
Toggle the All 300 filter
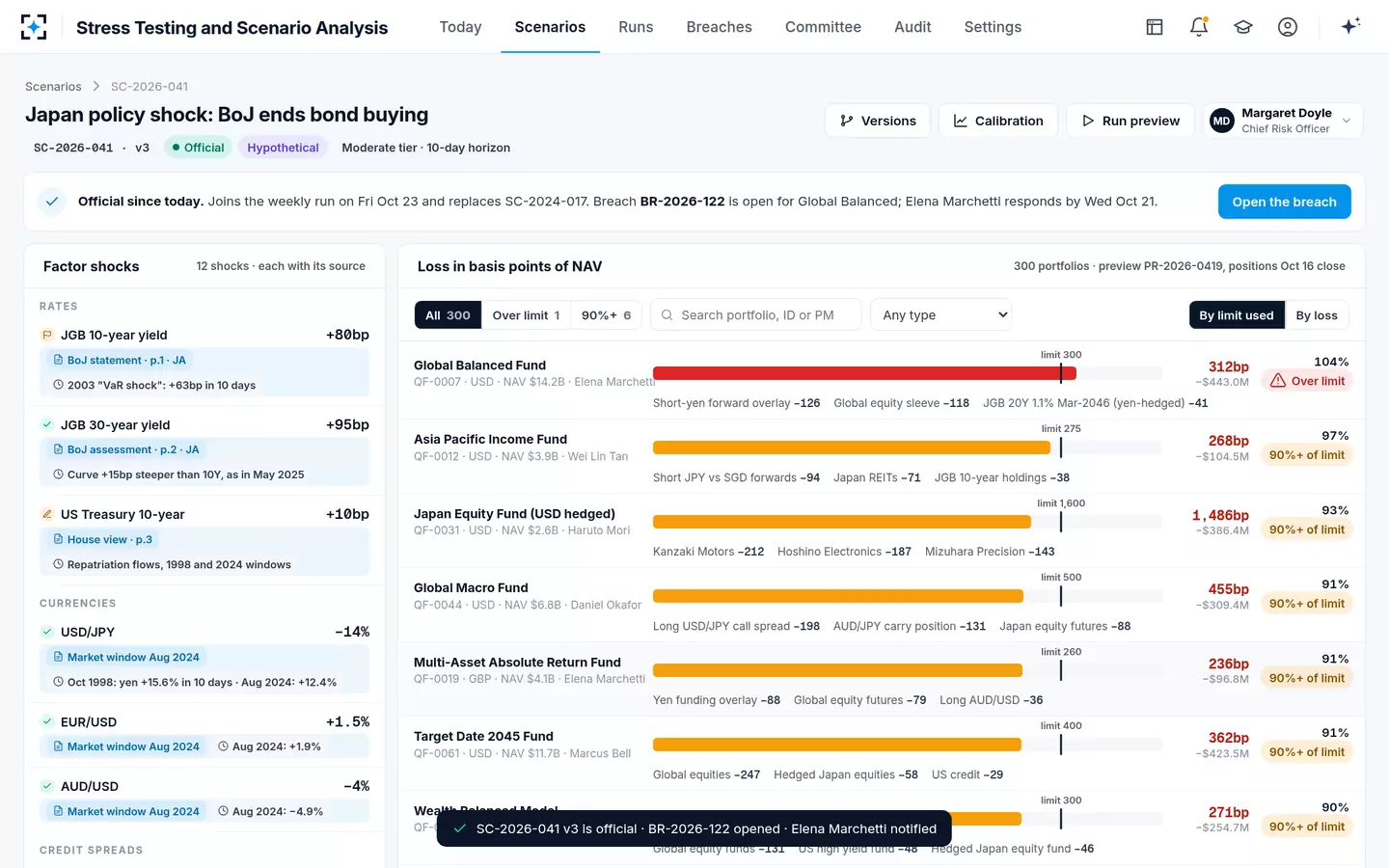click(448, 315)
